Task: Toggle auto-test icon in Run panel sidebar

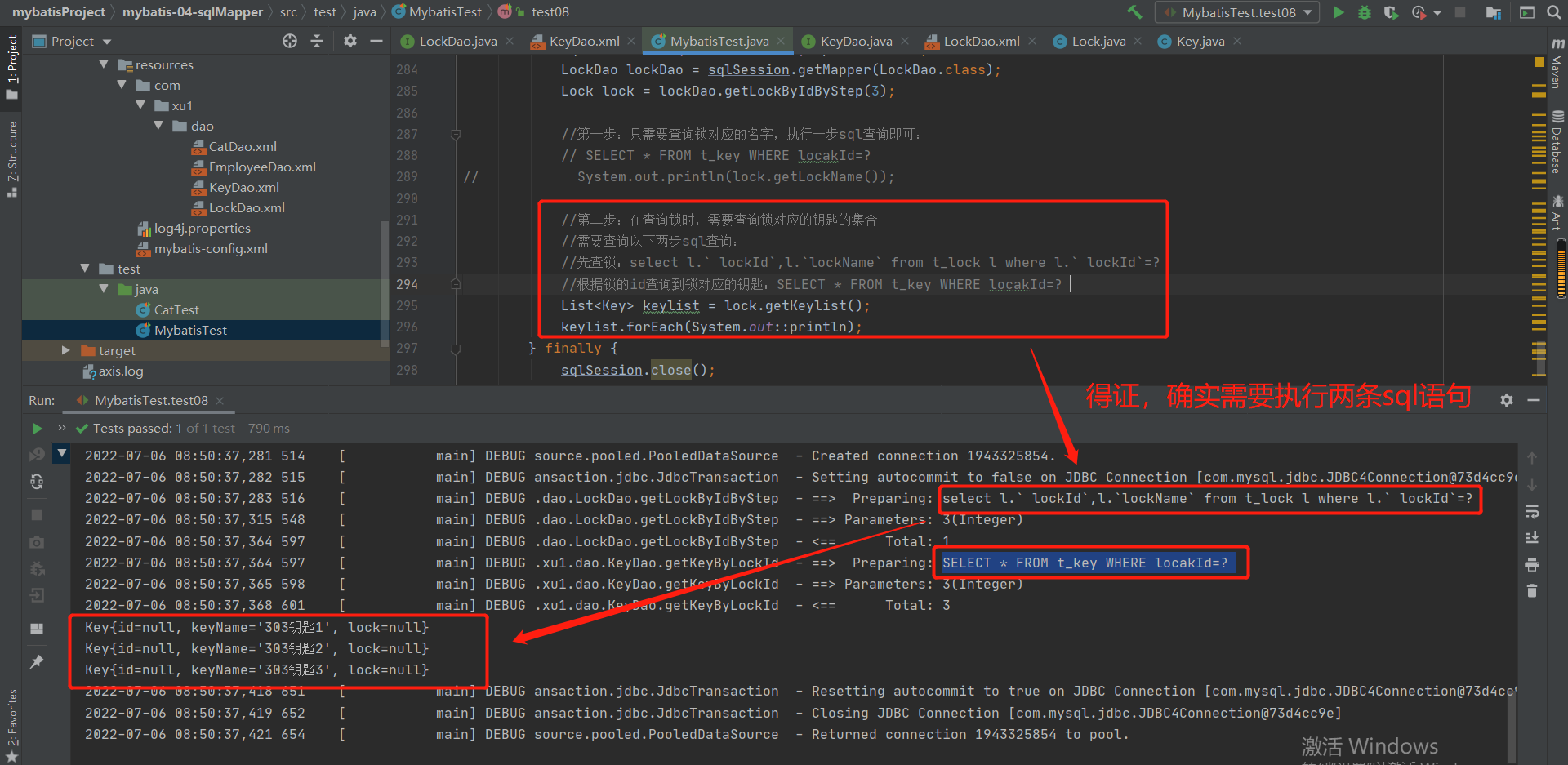Action: coord(37,482)
